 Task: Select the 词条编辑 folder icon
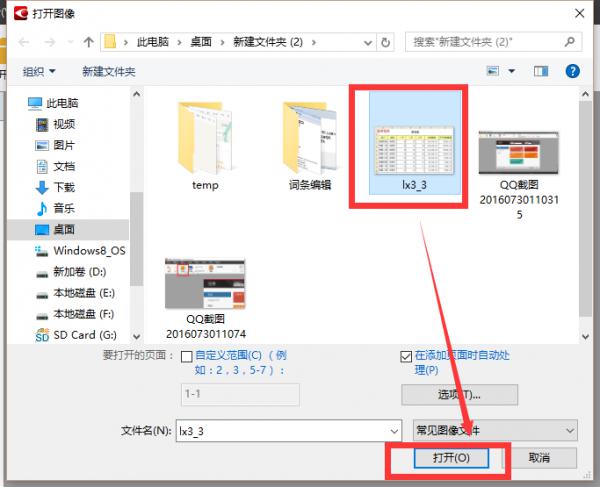click(x=309, y=138)
